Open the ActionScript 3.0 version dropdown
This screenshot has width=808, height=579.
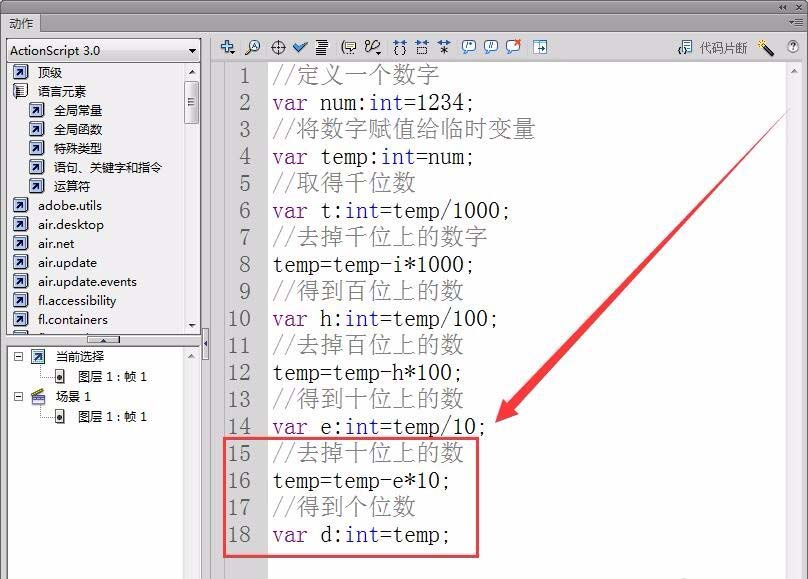104,50
